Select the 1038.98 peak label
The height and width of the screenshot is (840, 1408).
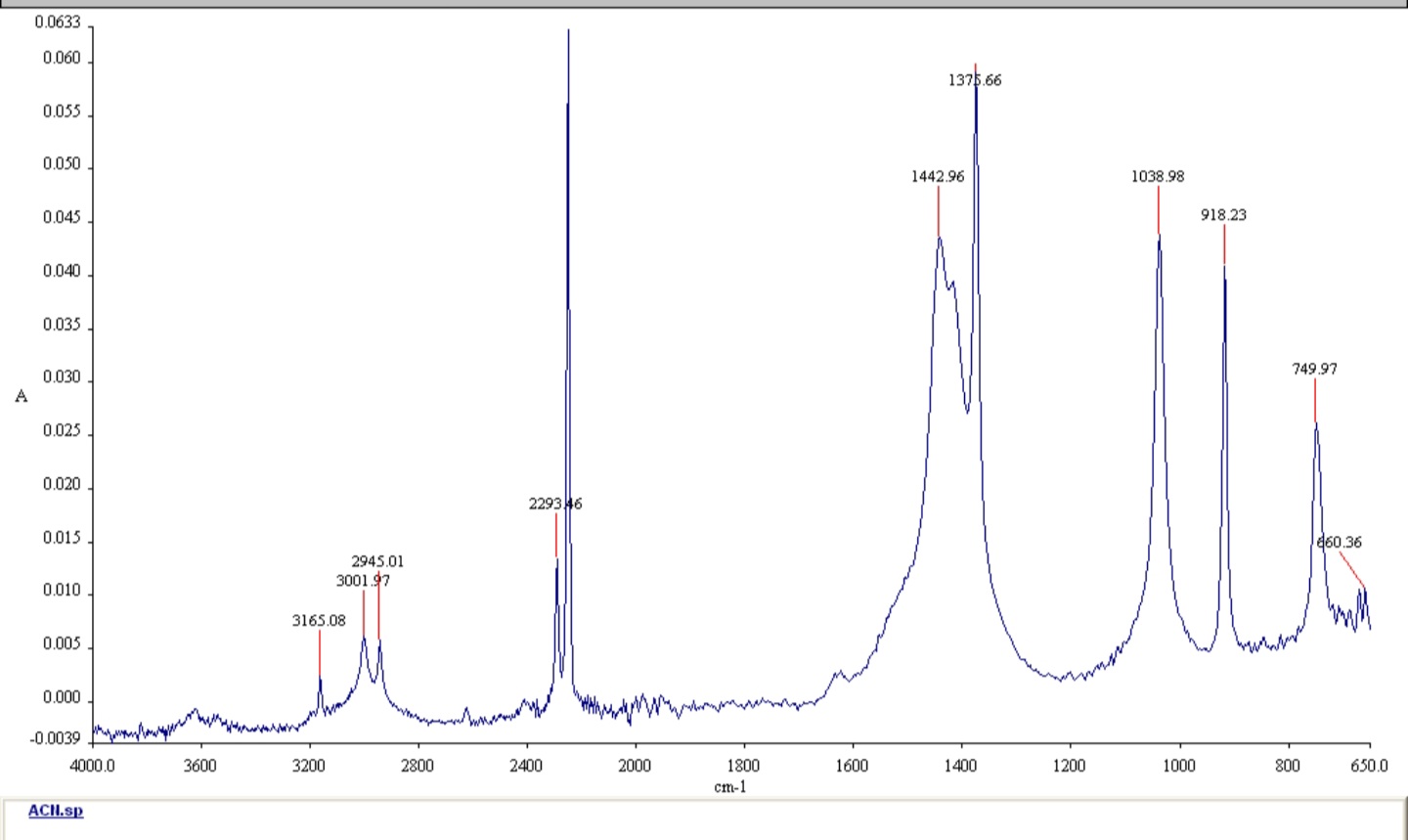pyautogui.click(x=1158, y=177)
